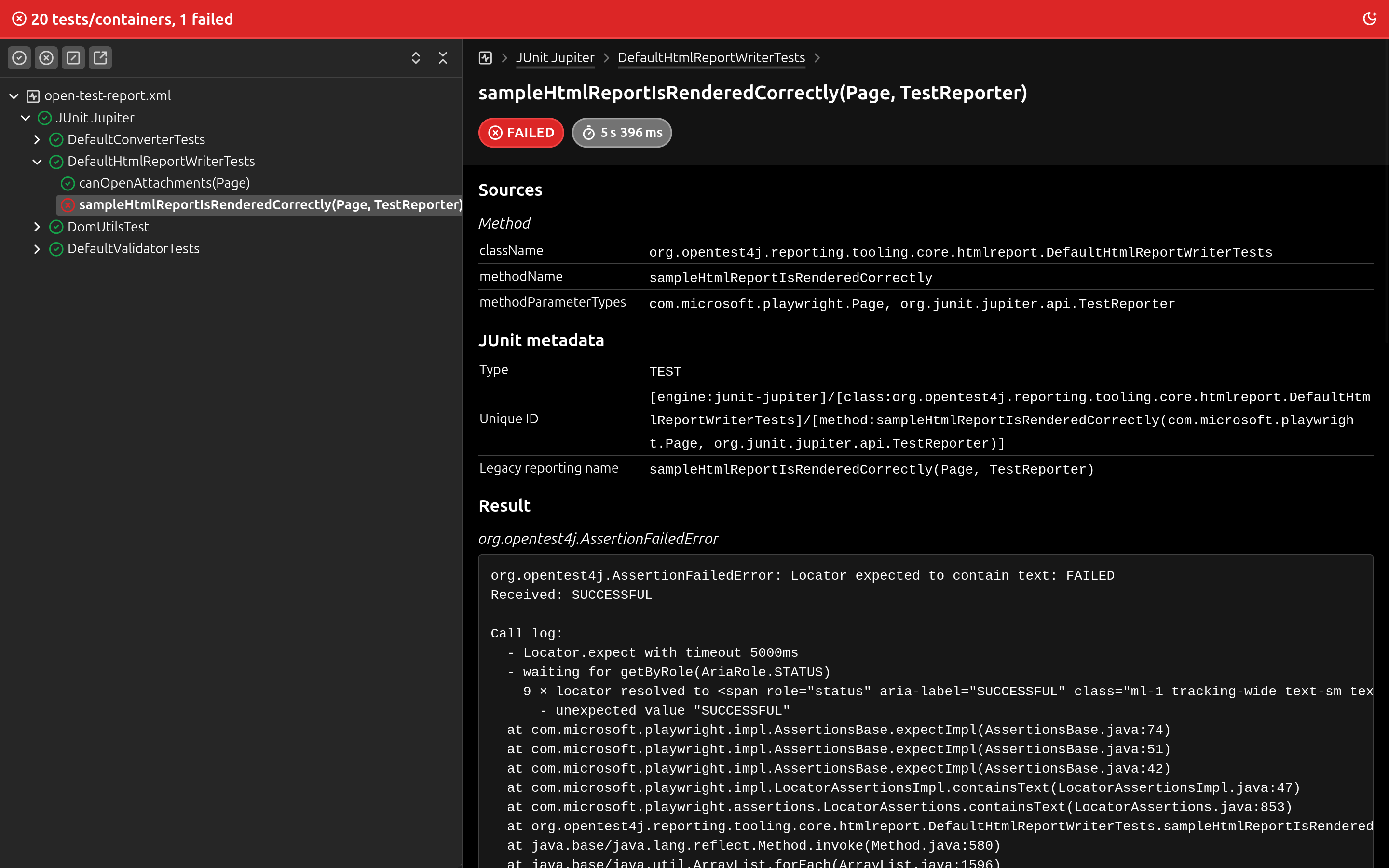Toggle the failed tests filter

click(x=46, y=58)
